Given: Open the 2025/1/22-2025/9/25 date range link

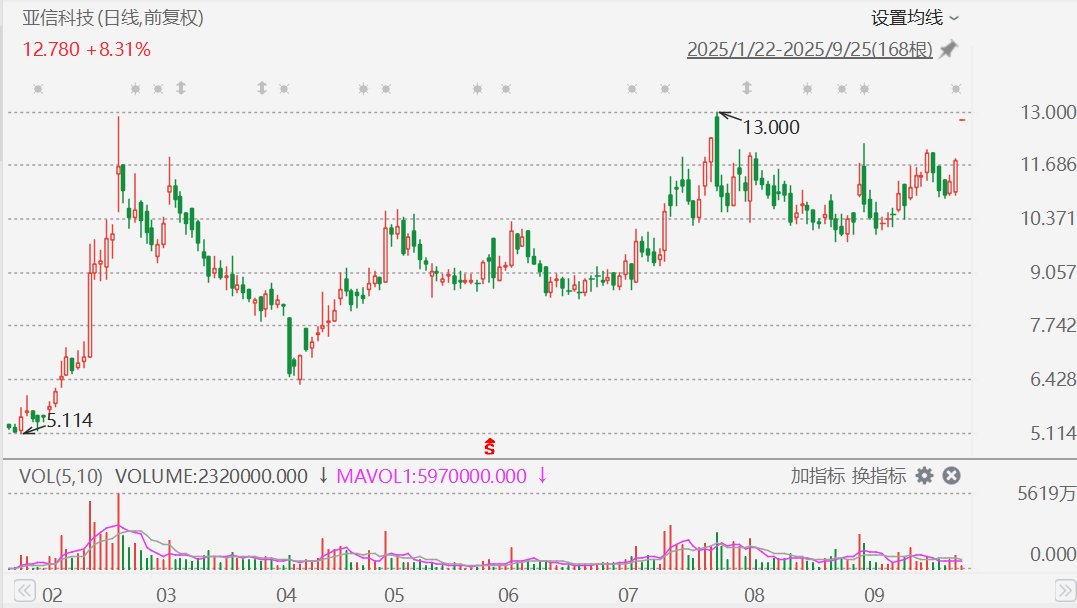Looking at the screenshot, I should tap(809, 49).
